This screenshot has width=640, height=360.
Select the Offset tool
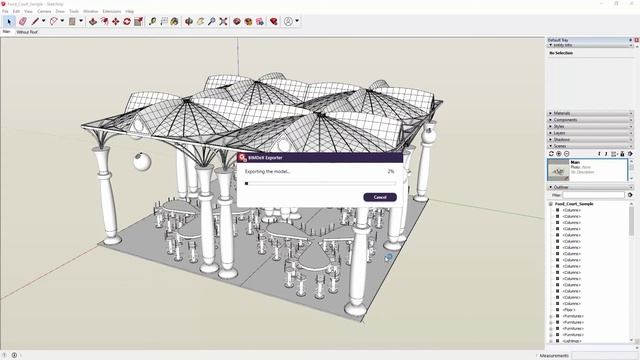[x=104, y=22]
